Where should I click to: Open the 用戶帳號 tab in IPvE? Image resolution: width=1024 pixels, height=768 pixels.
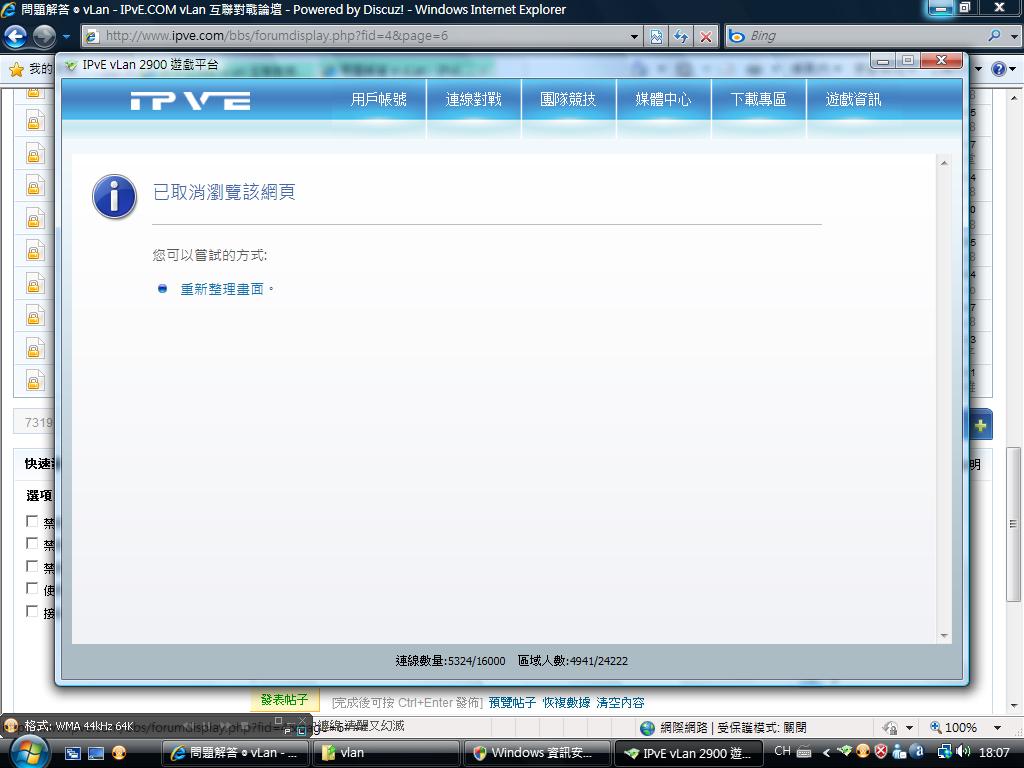click(378, 100)
